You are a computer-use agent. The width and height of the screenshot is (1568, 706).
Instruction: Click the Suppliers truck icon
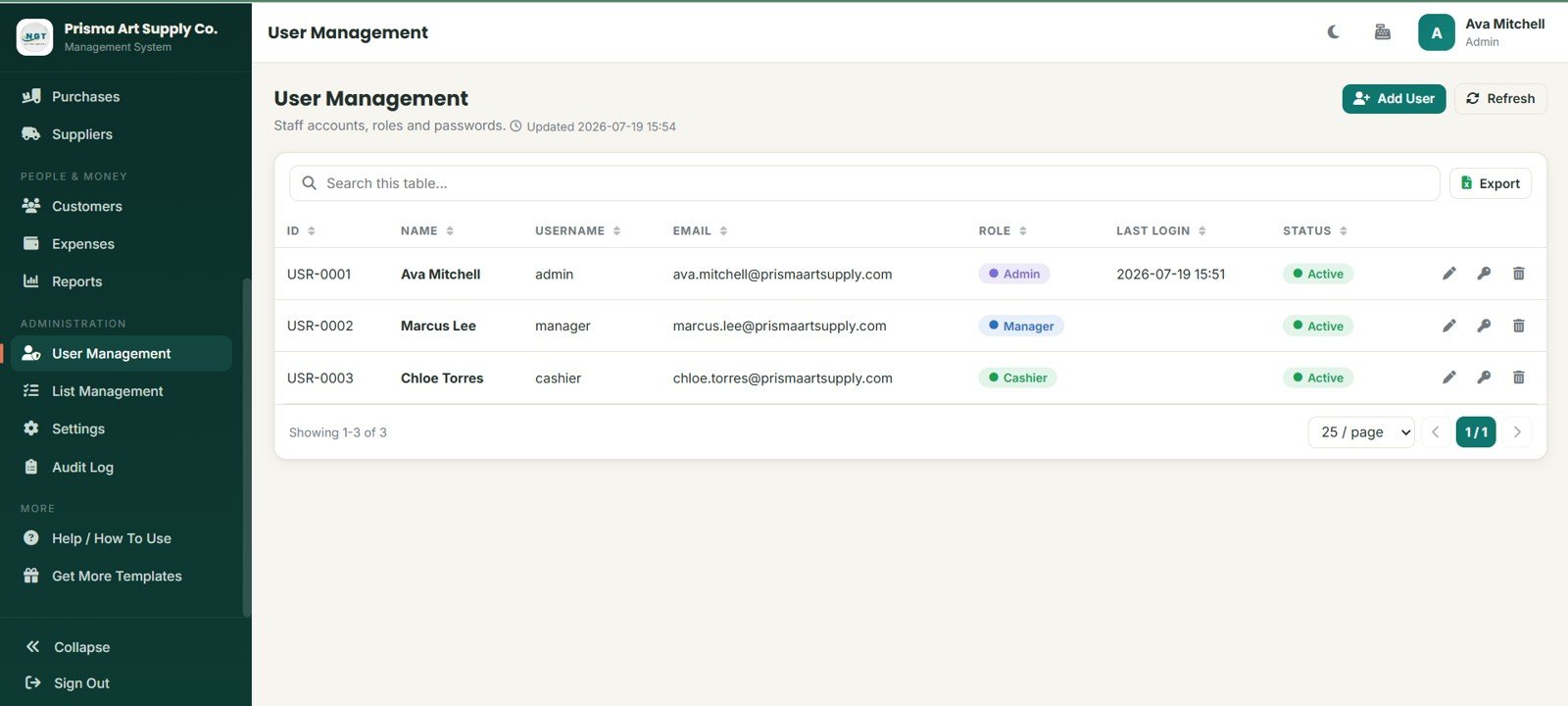(x=31, y=134)
